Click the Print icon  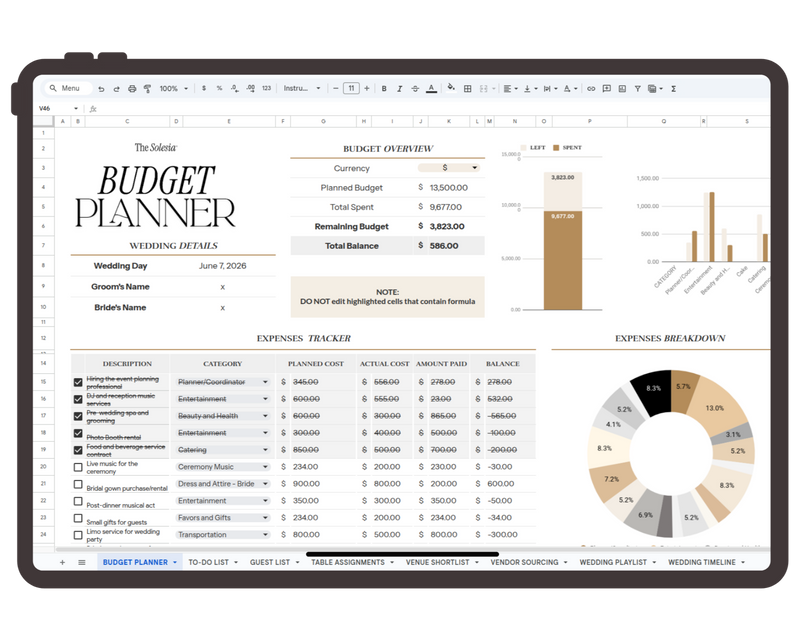coord(132,88)
